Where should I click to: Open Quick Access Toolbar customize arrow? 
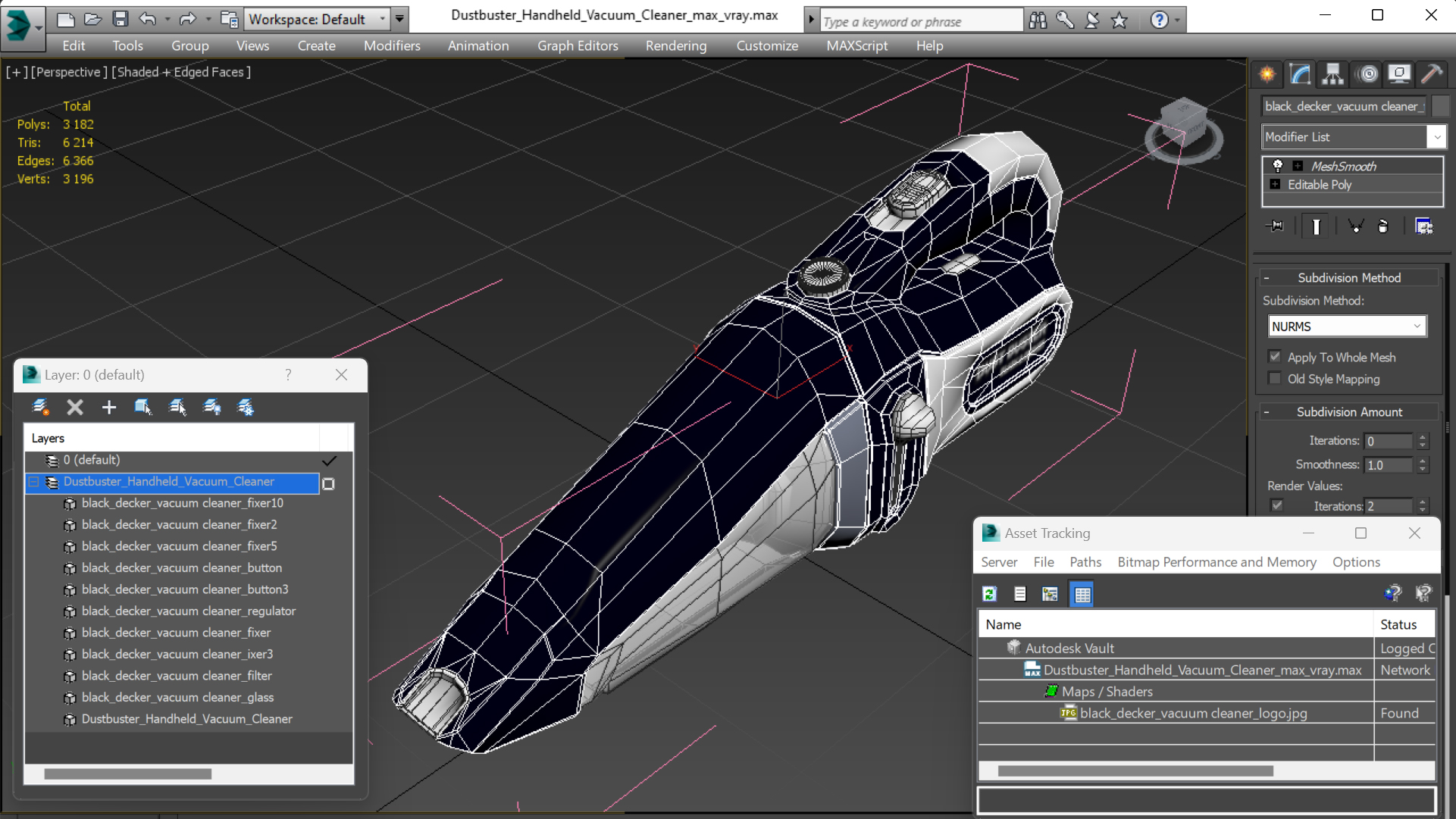399,19
